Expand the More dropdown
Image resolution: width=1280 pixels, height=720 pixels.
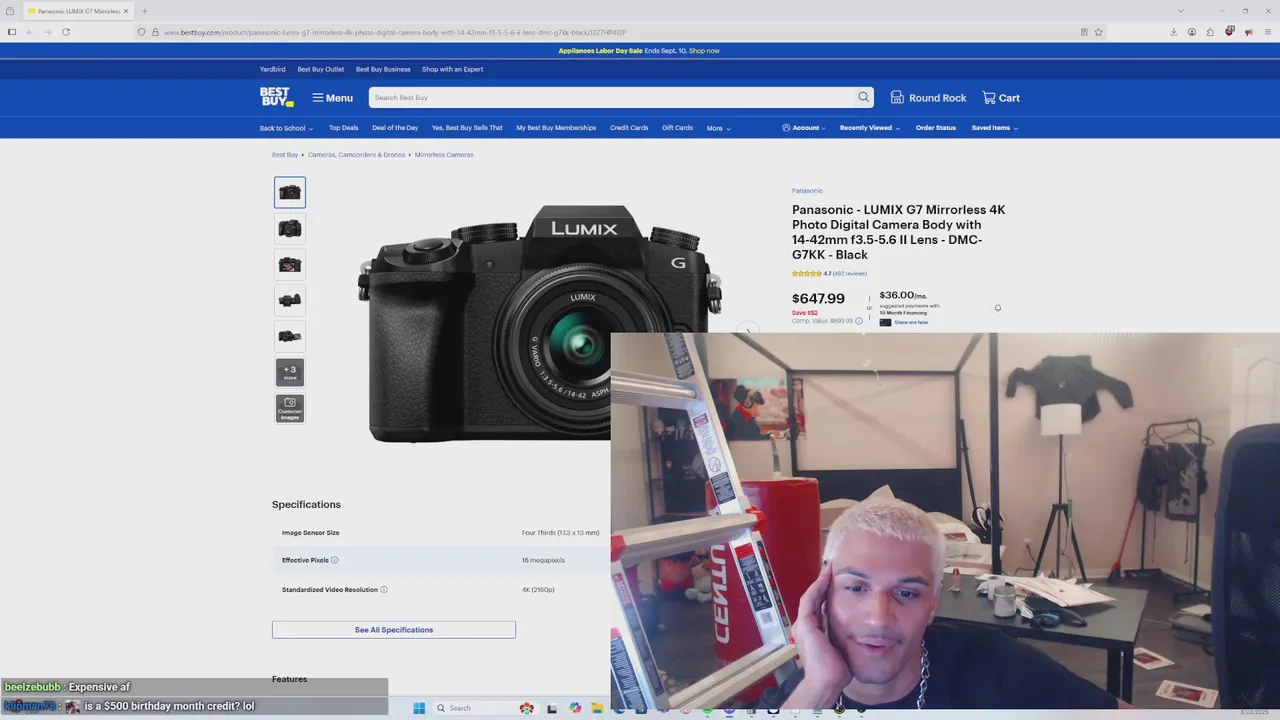click(718, 128)
